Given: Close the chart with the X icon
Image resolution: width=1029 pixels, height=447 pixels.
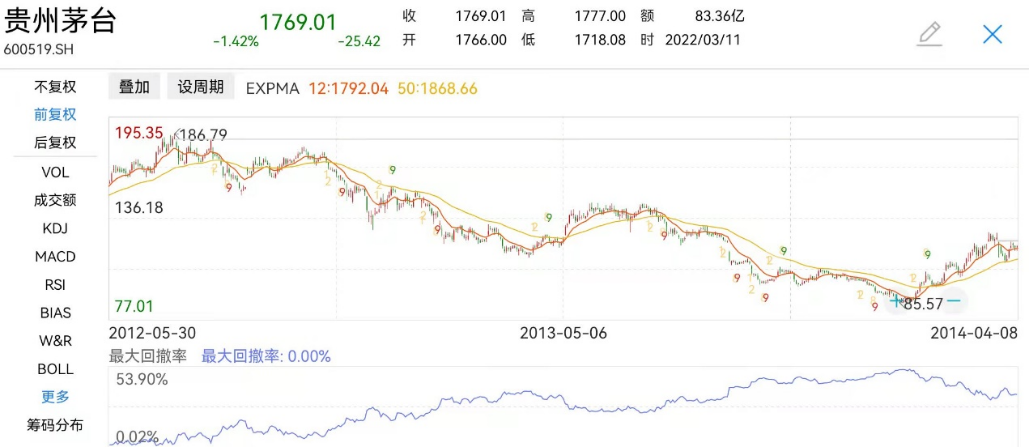Looking at the screenshot, I should 992,34.
